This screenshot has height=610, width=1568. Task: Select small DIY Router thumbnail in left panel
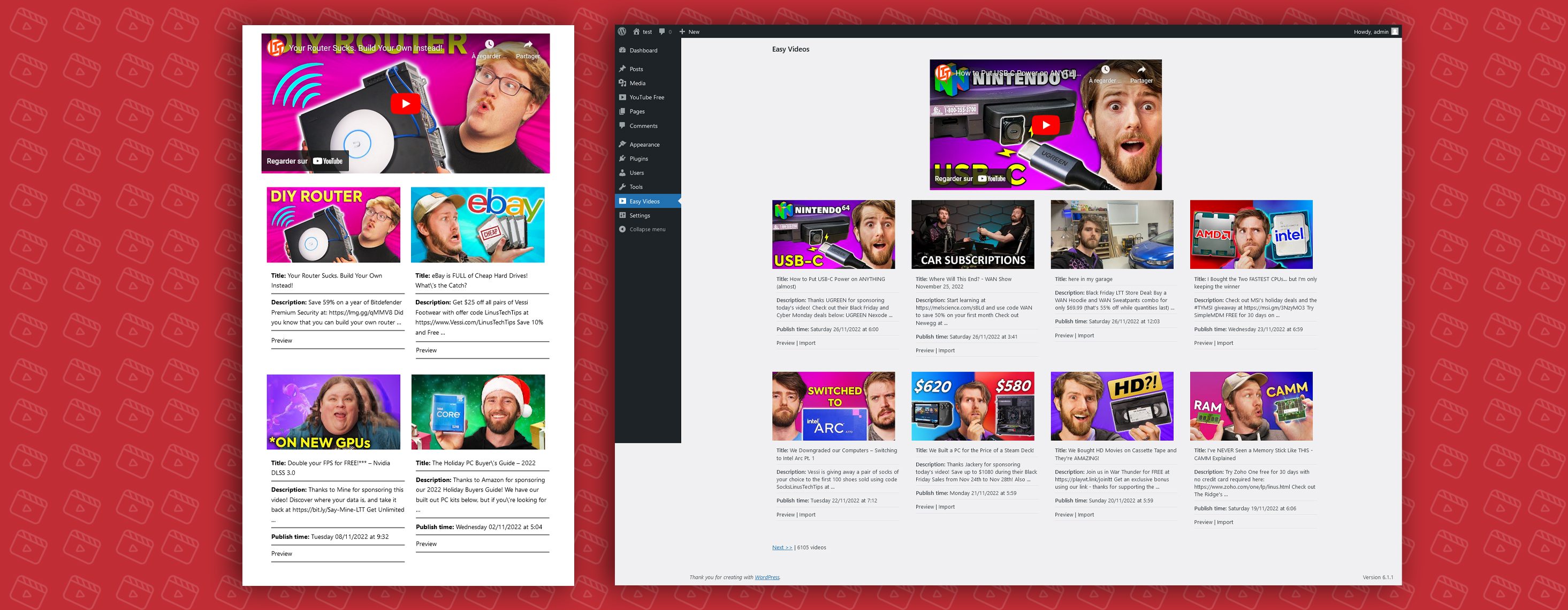[333, 225]
